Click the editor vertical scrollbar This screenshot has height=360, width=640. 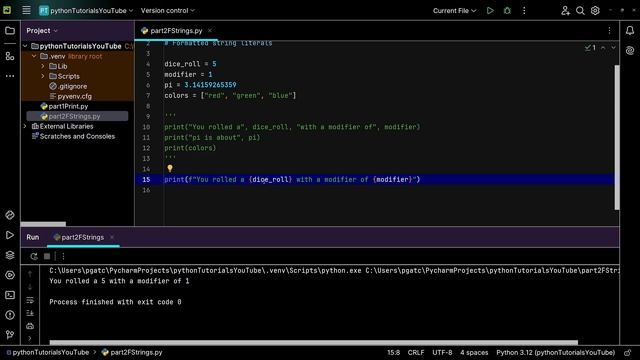point(617,138)
